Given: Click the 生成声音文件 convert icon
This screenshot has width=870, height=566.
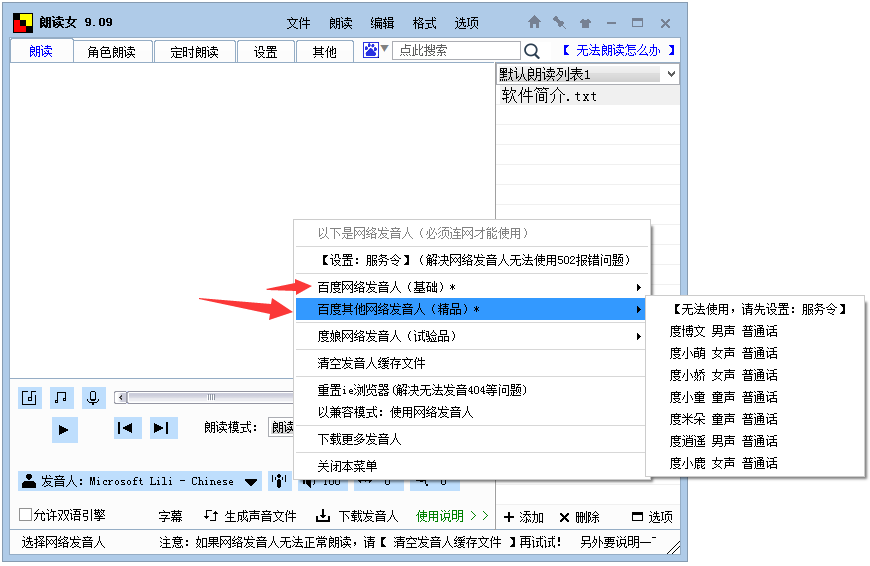Looking at the screenshot, I should pos(210,516).
